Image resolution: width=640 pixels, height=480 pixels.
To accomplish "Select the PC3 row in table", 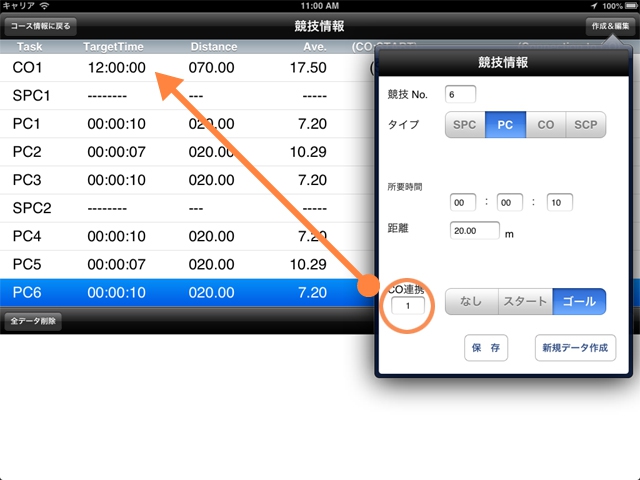I will coord(180,180).
